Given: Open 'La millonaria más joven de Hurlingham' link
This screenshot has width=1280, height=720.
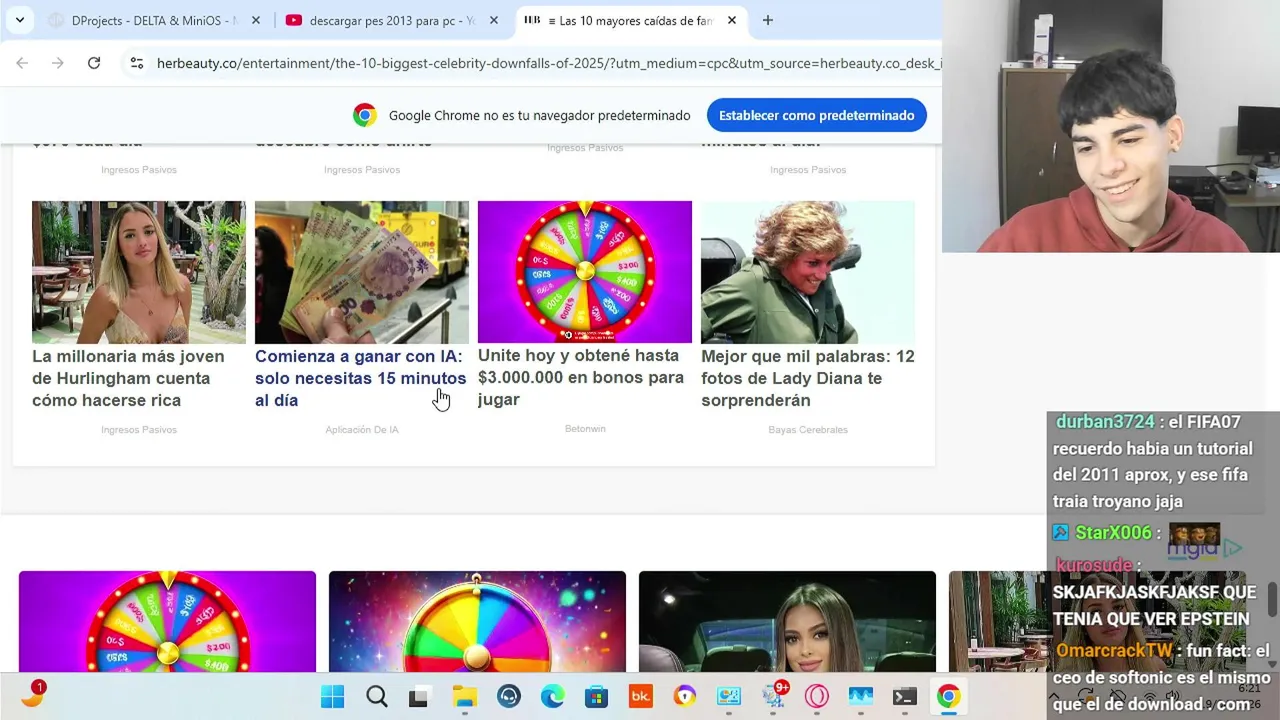Looking at the screenshot, I should (x=129, y=378).
